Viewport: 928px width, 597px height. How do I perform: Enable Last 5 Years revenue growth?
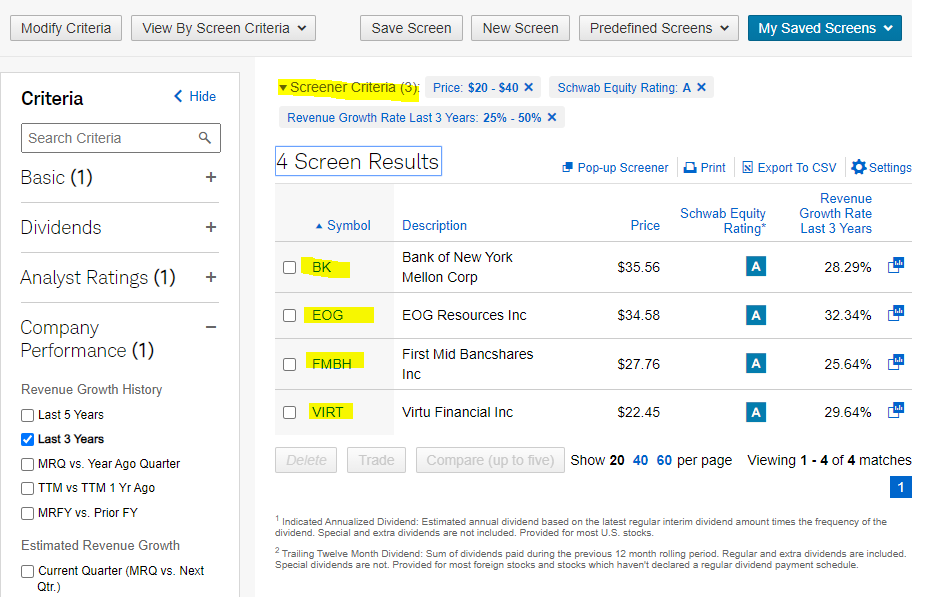[x=27, y=415]
